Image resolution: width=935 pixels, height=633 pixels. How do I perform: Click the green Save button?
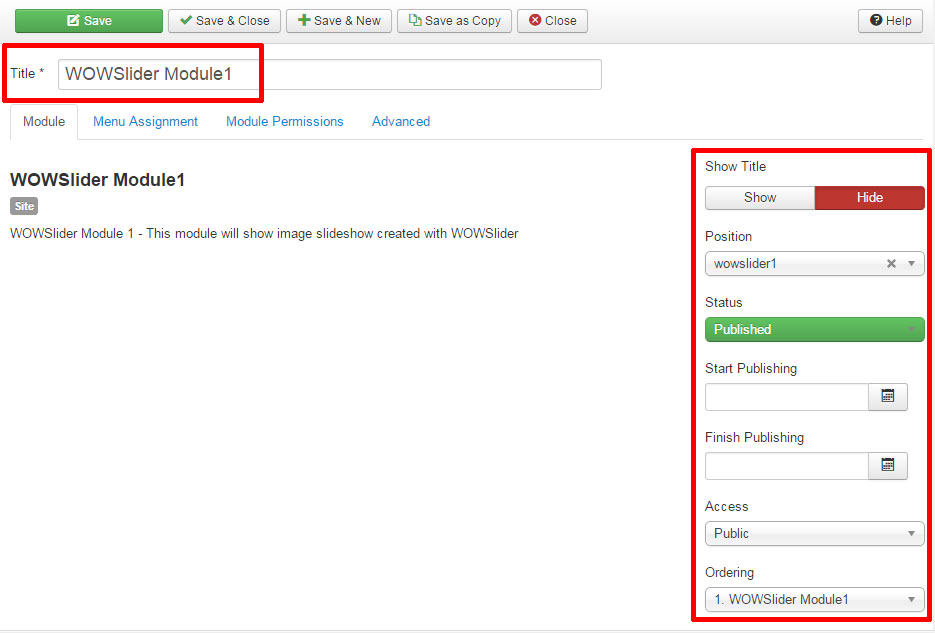click(89, 21)
